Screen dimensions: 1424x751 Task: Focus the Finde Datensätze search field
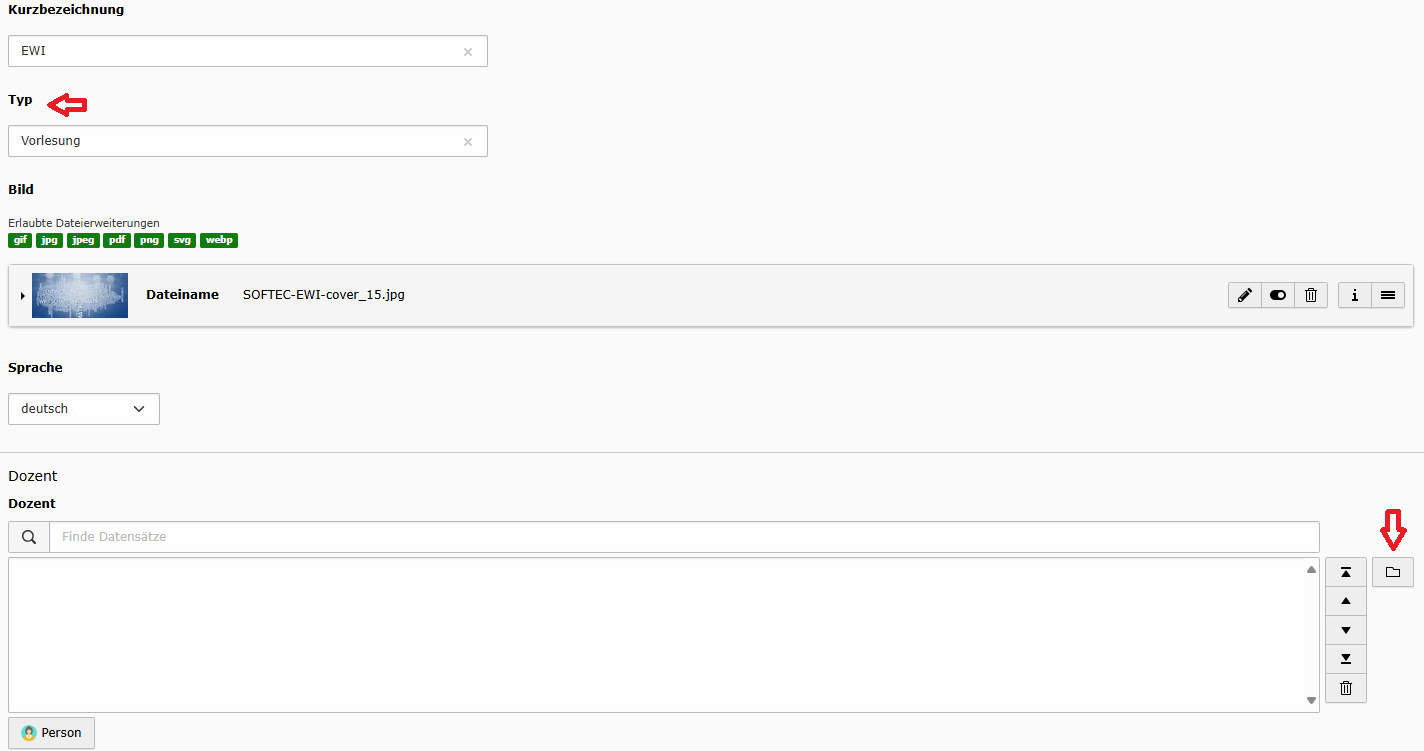point(684,537)
